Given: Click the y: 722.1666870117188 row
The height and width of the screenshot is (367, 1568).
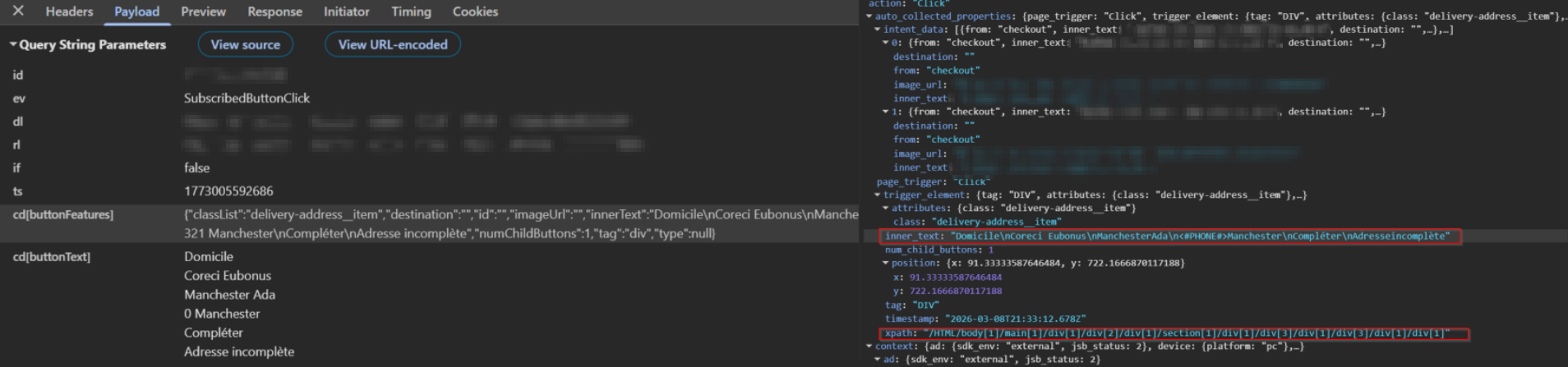Looking at the screenshot, I should tap(948, 291).
